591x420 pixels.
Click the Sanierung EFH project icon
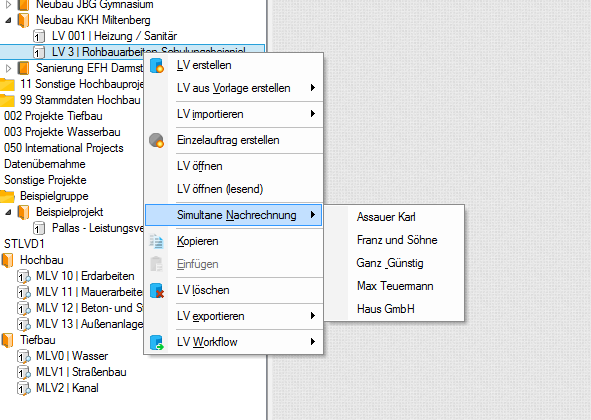(x=24, y=68)
